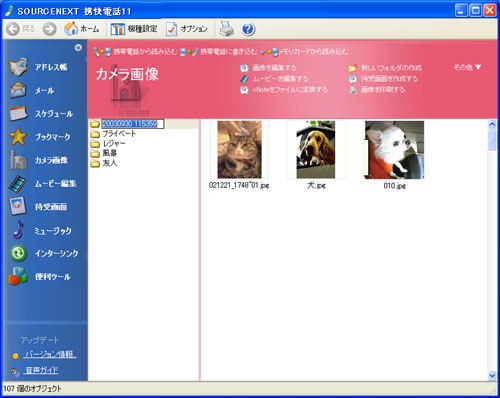500x398 pixels.
Task: Click the scrollbar down arrow in image pane
Action: coord(492,376)
